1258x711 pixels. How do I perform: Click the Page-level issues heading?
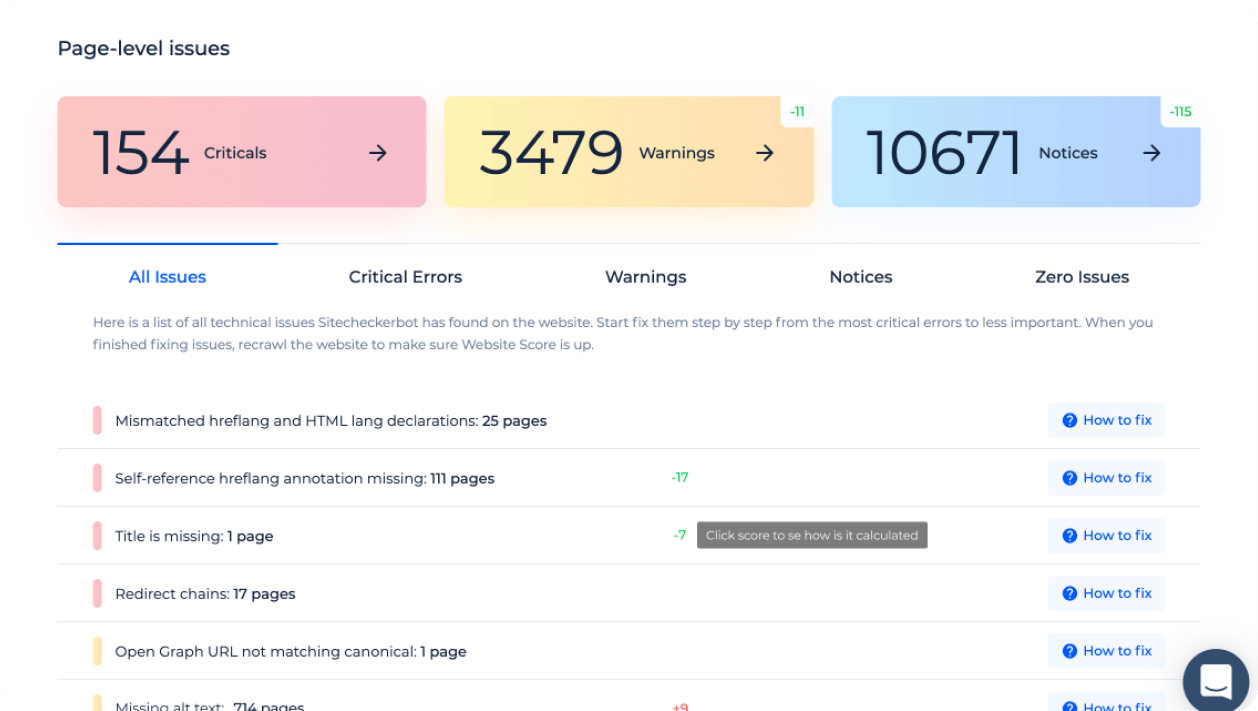(144, 48)
